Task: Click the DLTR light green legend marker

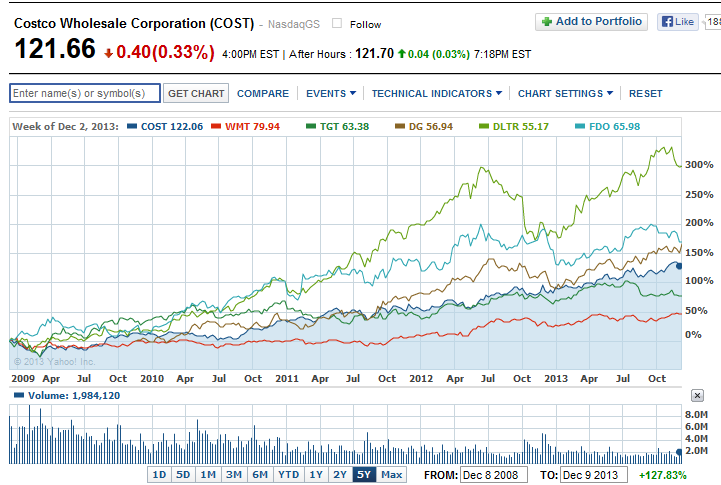Action: point(484,126)
